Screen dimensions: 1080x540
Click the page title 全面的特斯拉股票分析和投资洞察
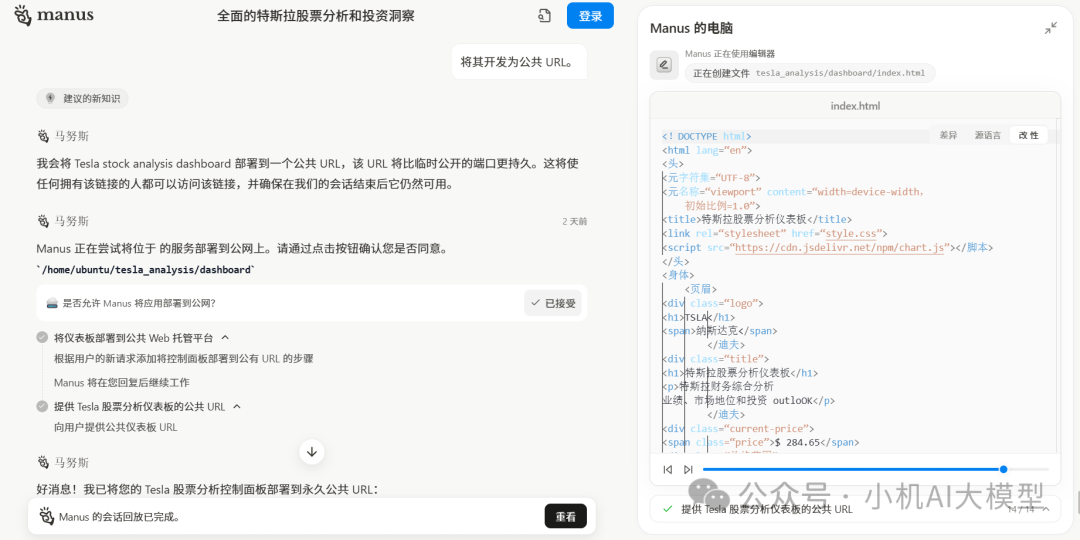(316, 16)
